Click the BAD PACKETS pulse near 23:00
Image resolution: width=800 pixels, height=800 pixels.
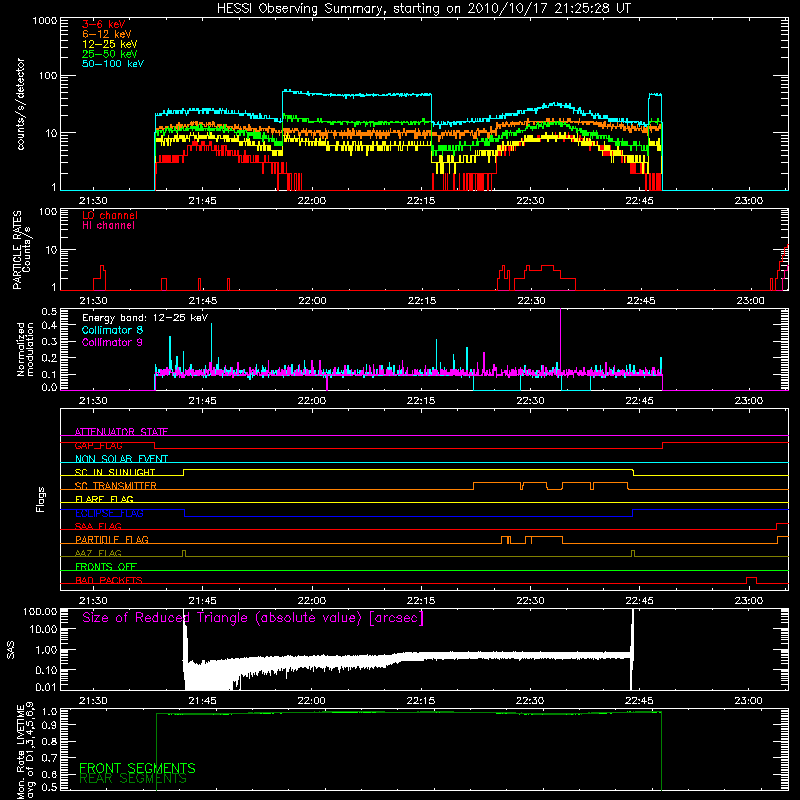click(751, 580)
